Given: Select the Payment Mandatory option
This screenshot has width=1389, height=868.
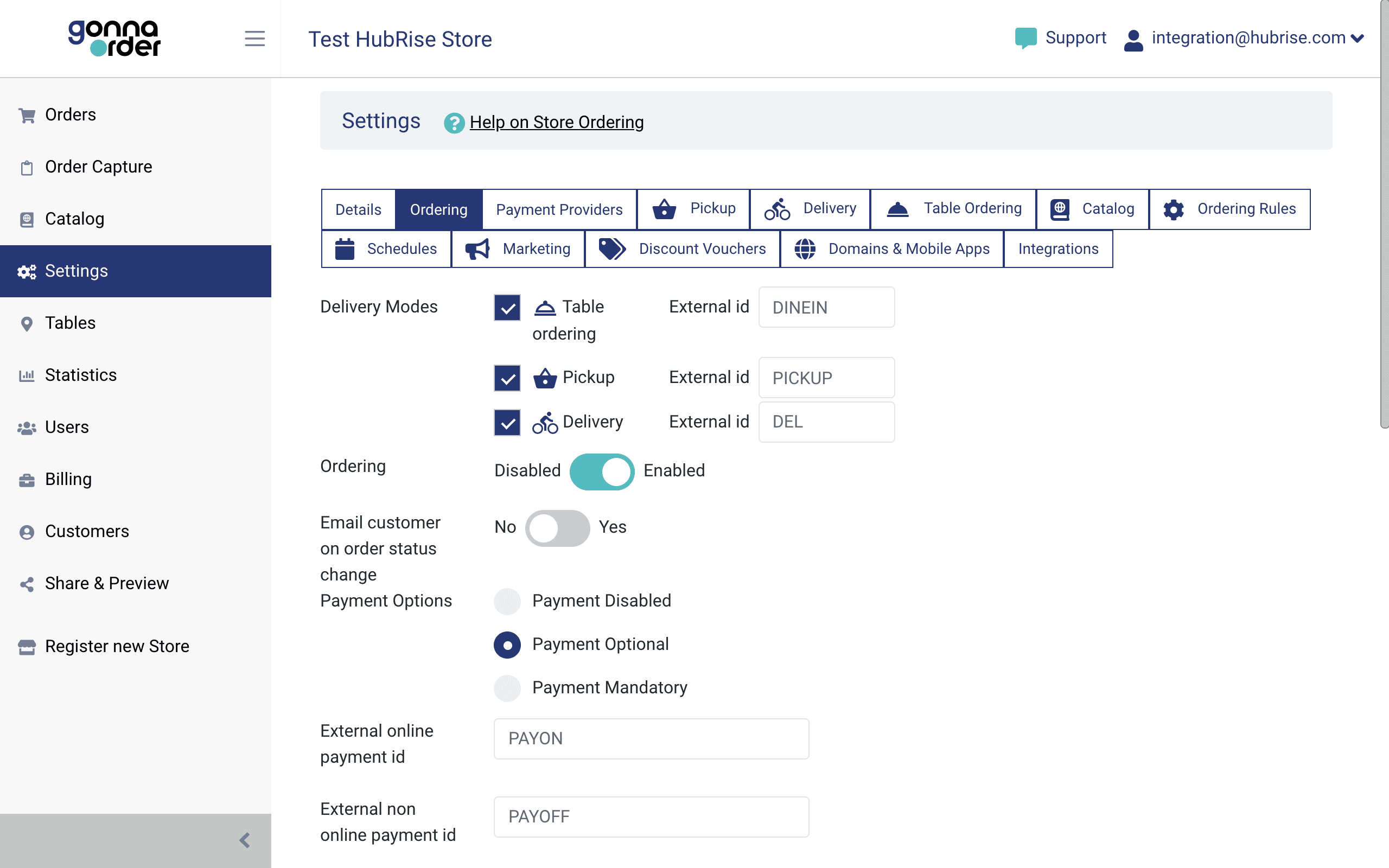Looking at the screenshot, I should coord(507,688).
